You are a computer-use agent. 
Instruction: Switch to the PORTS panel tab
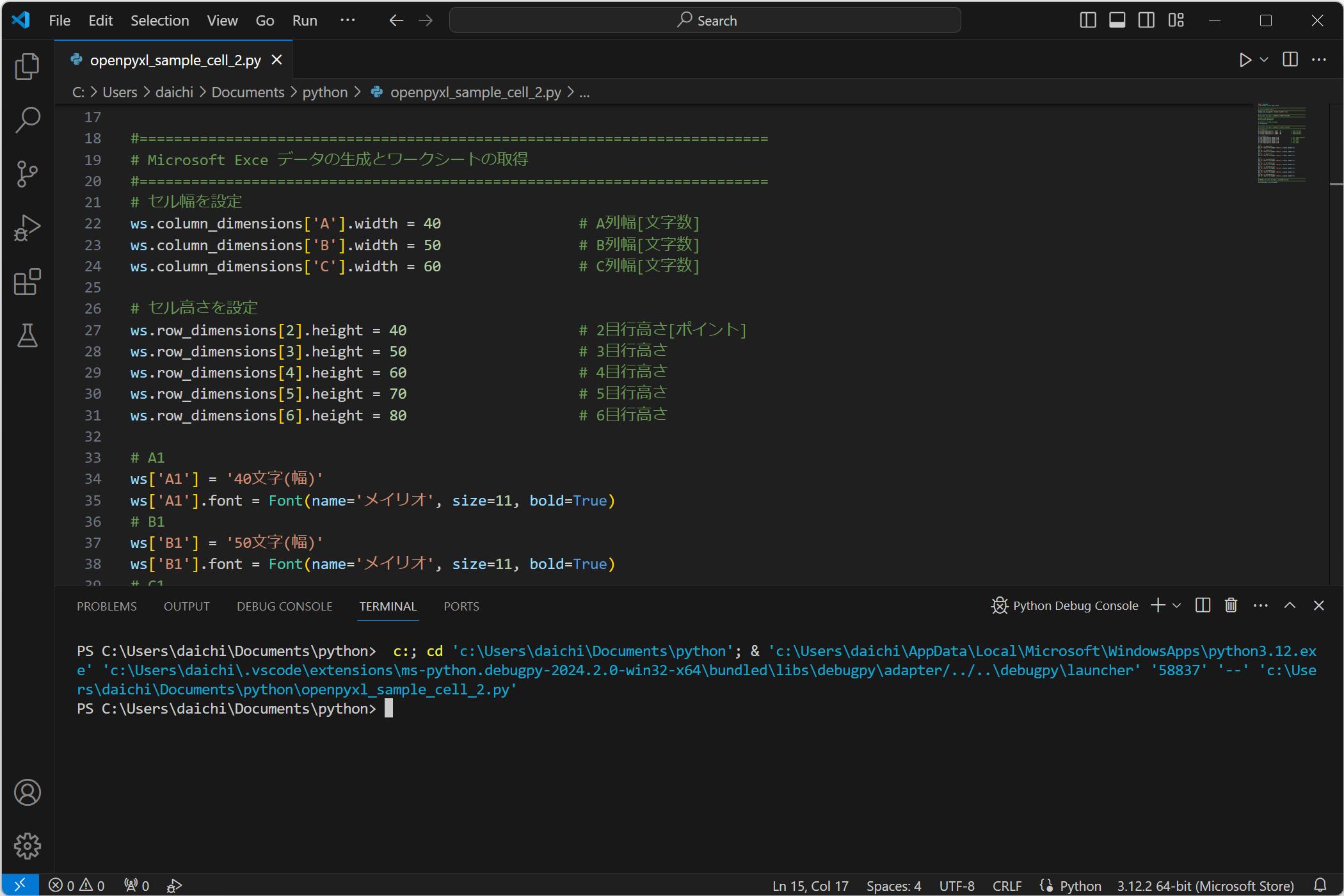tap(461, 606)
